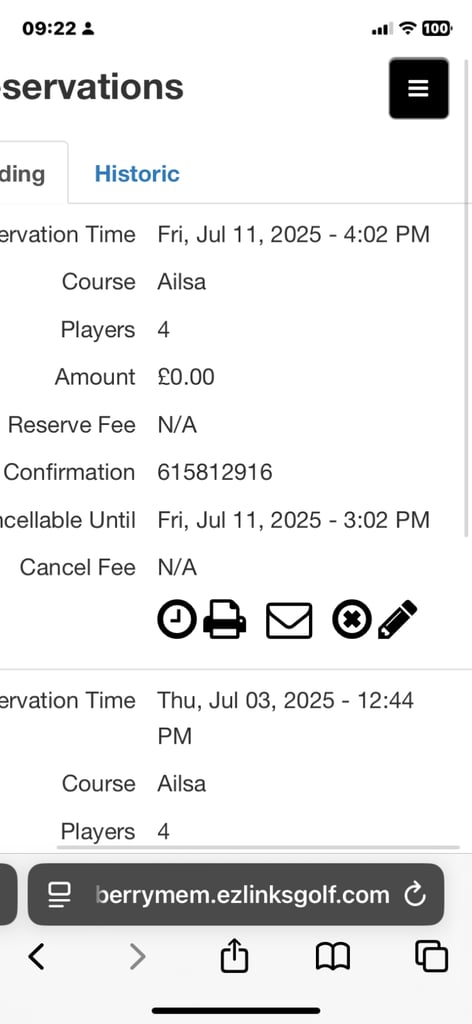472x1024 pixels.
Task: Go back with Safari back arrow
Action: pyautogui.click(x=37, y=957)
